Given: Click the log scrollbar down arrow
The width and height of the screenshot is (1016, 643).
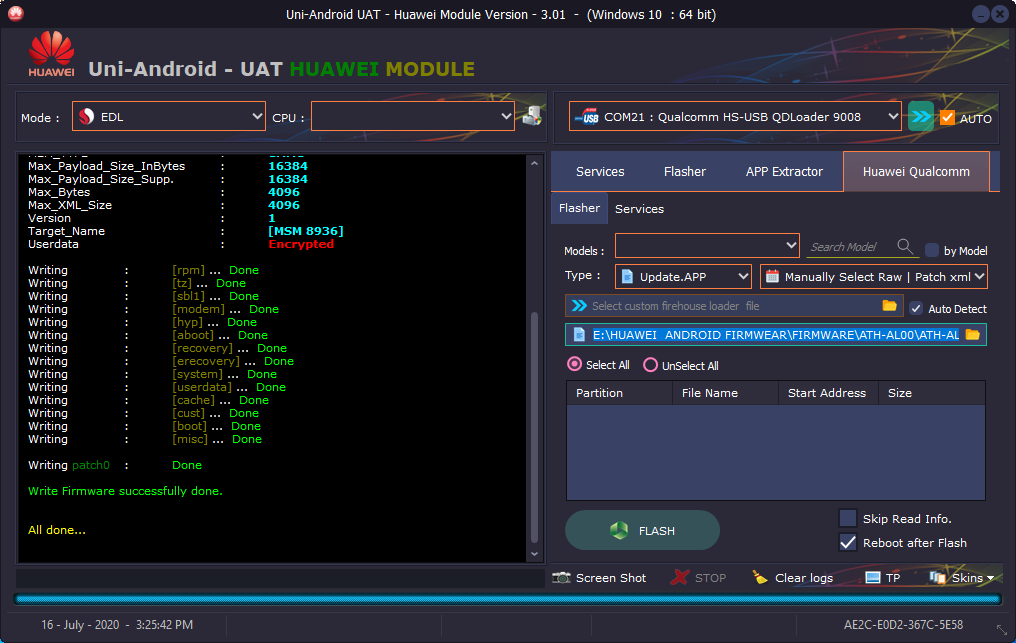Looking at the screenshot, I should pos(535,554).
